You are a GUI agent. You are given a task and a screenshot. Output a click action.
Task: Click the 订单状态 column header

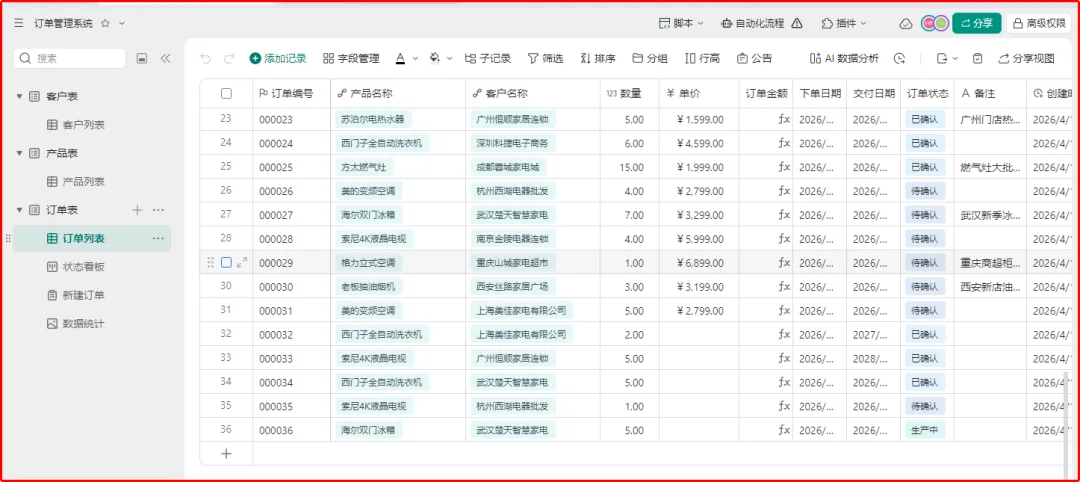928,94
